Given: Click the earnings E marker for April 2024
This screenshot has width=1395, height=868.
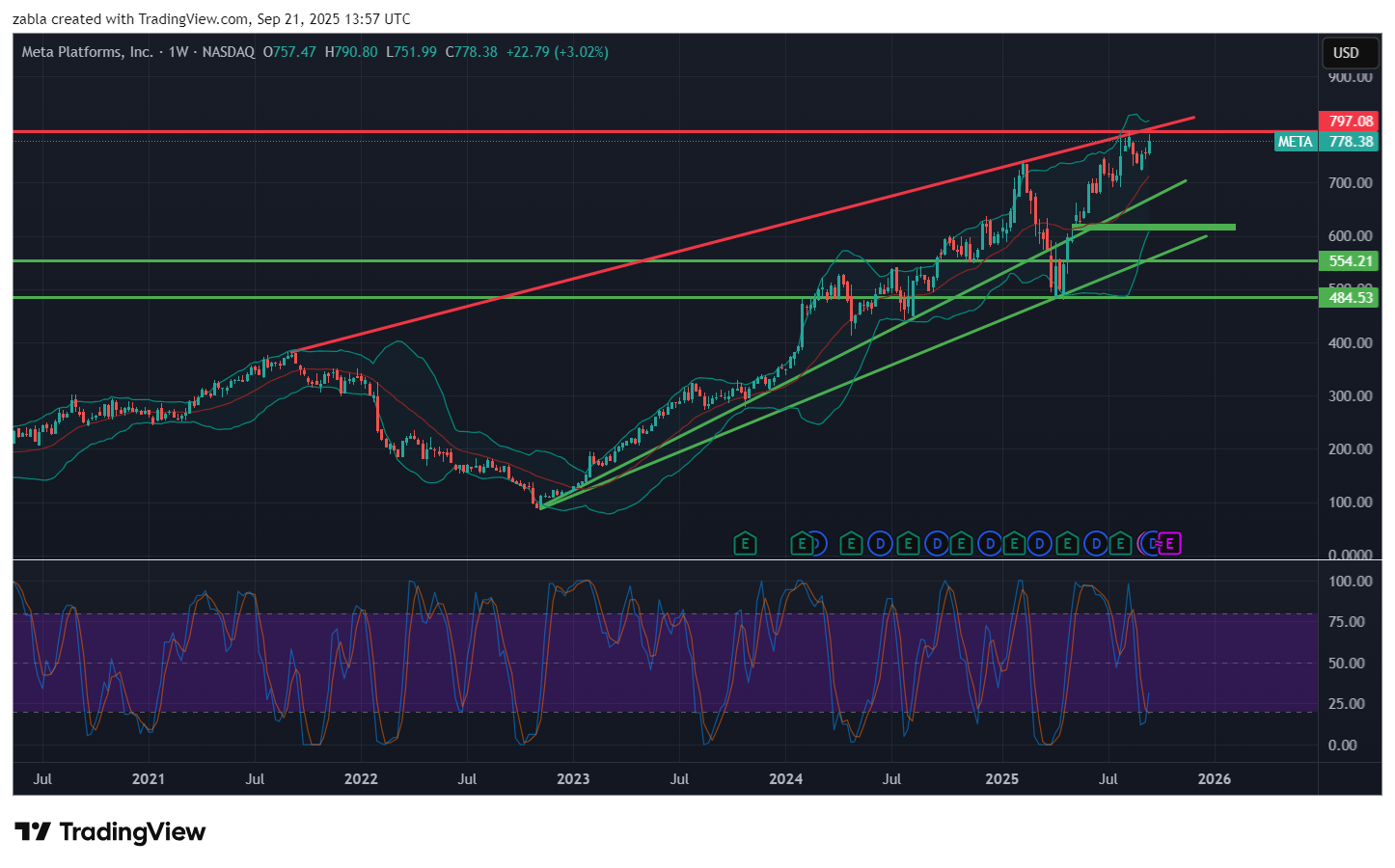Looking at the screenshot, I should point(851,544).
